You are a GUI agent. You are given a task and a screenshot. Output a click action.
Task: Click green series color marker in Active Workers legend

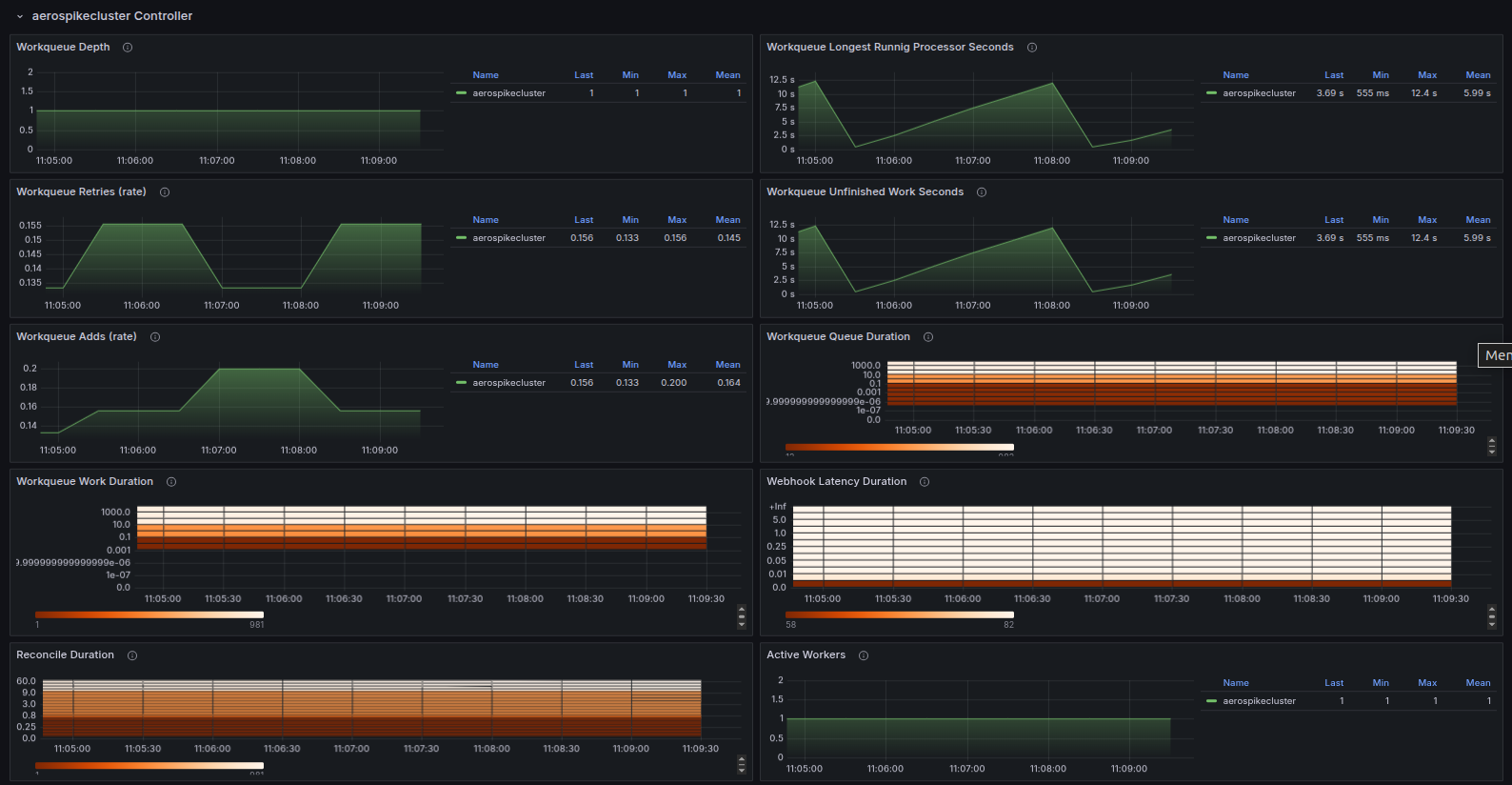[x=1212, y=701]
